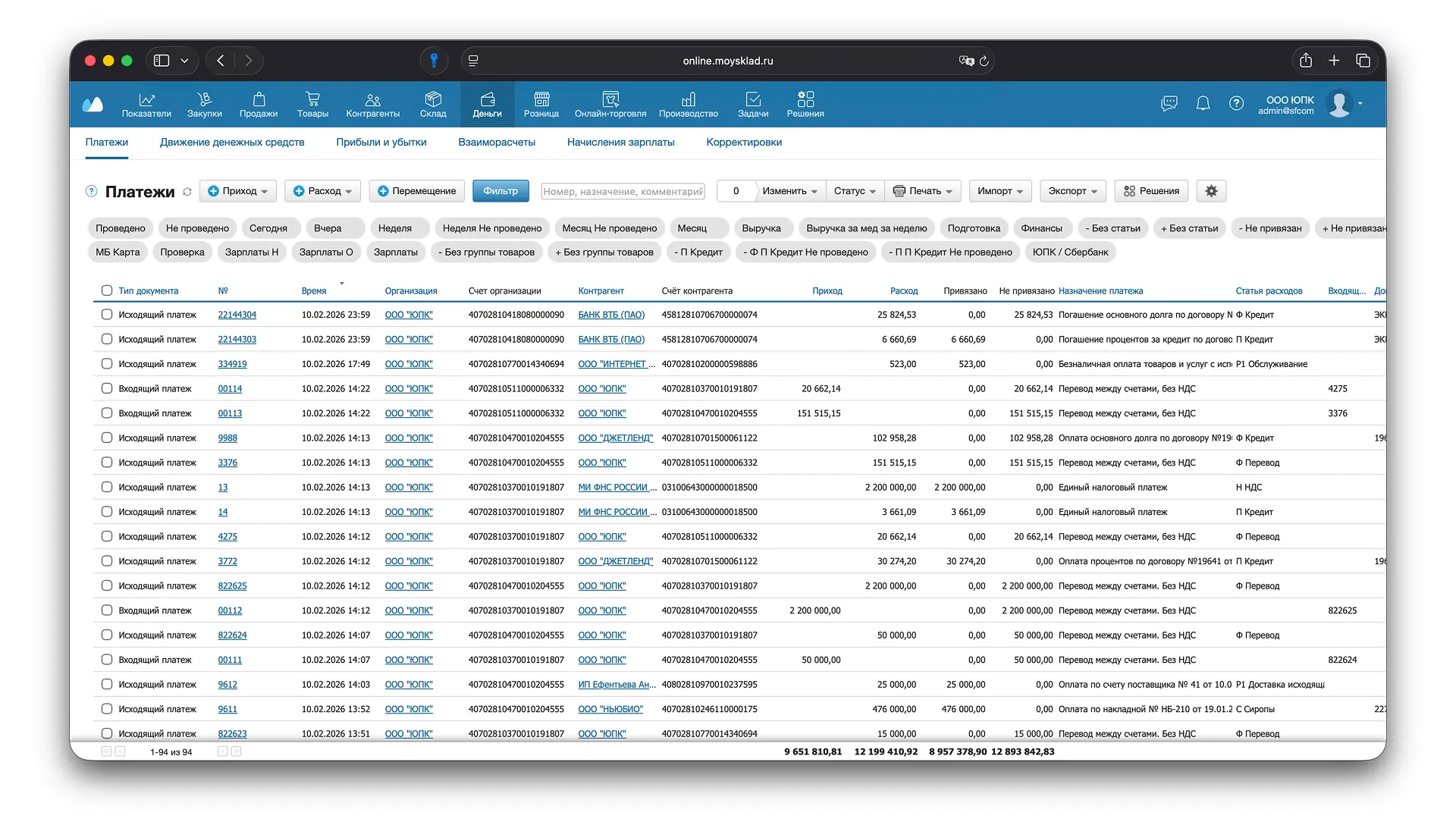
Task: Switch to Взаиморасчеты tab
Action: [x=497, y=142]
